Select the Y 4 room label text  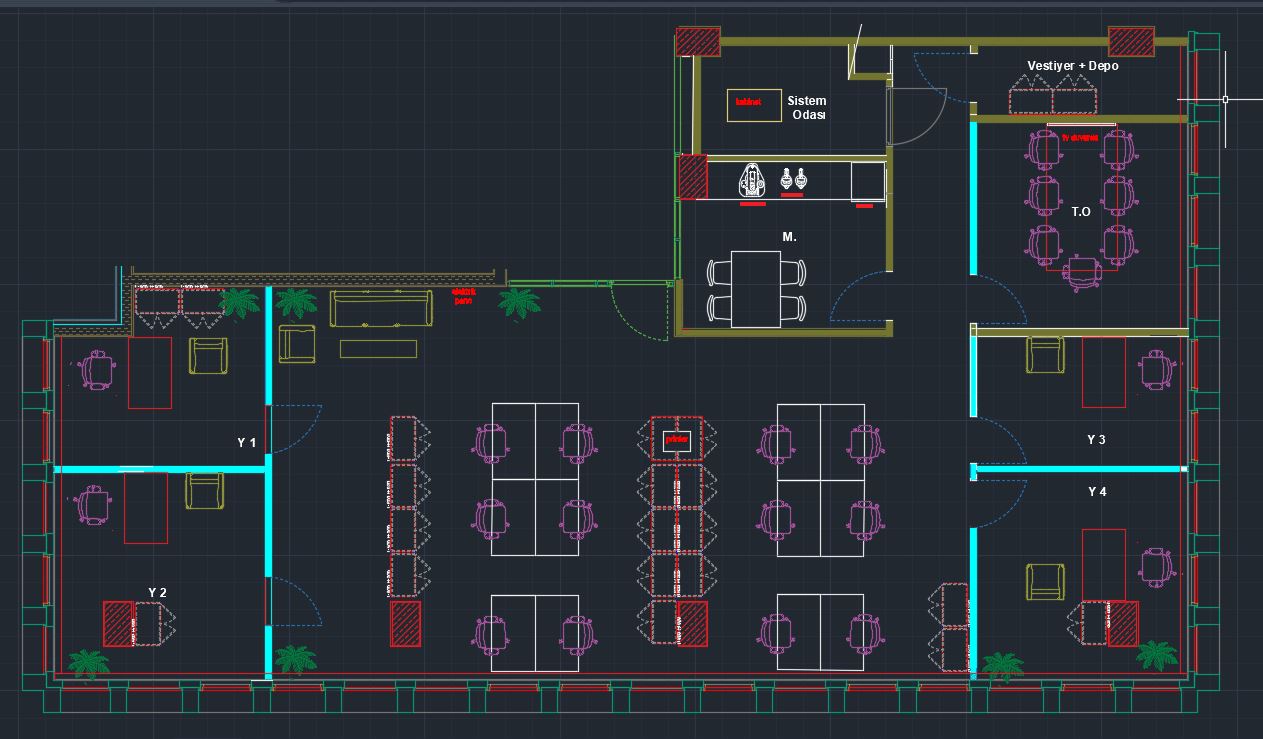tap(1097, 492)
